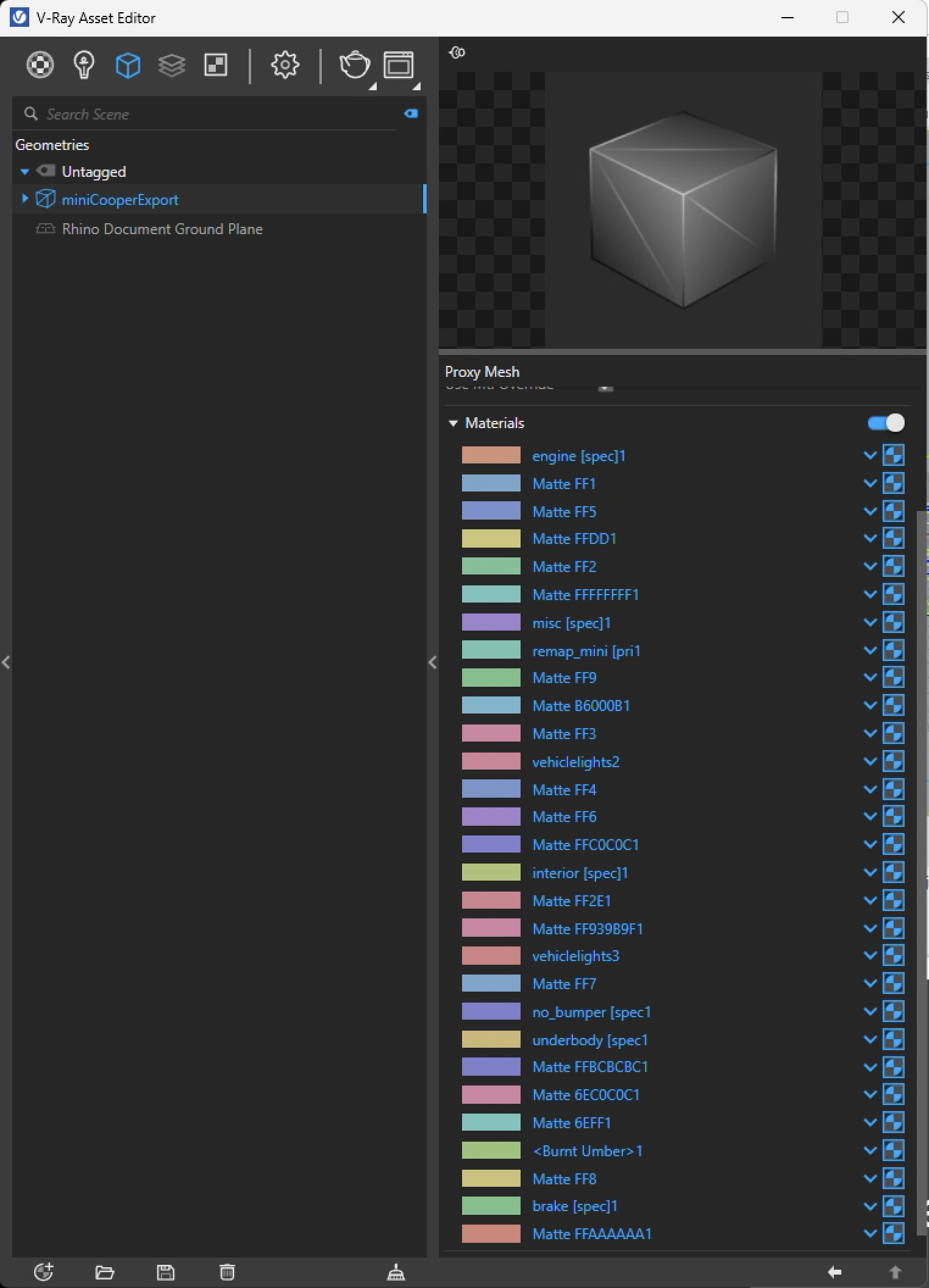Click the save asset icon

tap(166, 1272)
